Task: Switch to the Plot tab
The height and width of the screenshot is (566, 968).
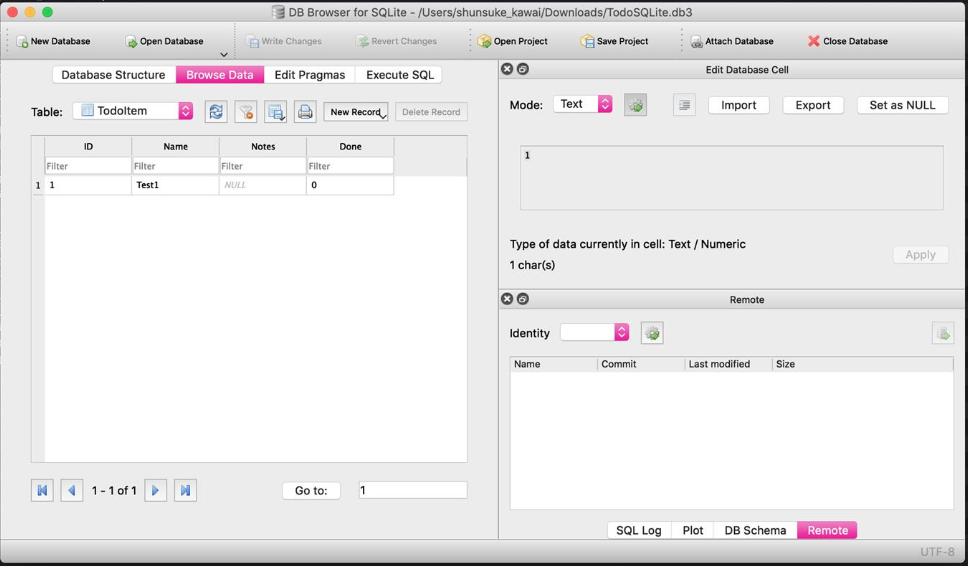Action: [x=693, y=530]
